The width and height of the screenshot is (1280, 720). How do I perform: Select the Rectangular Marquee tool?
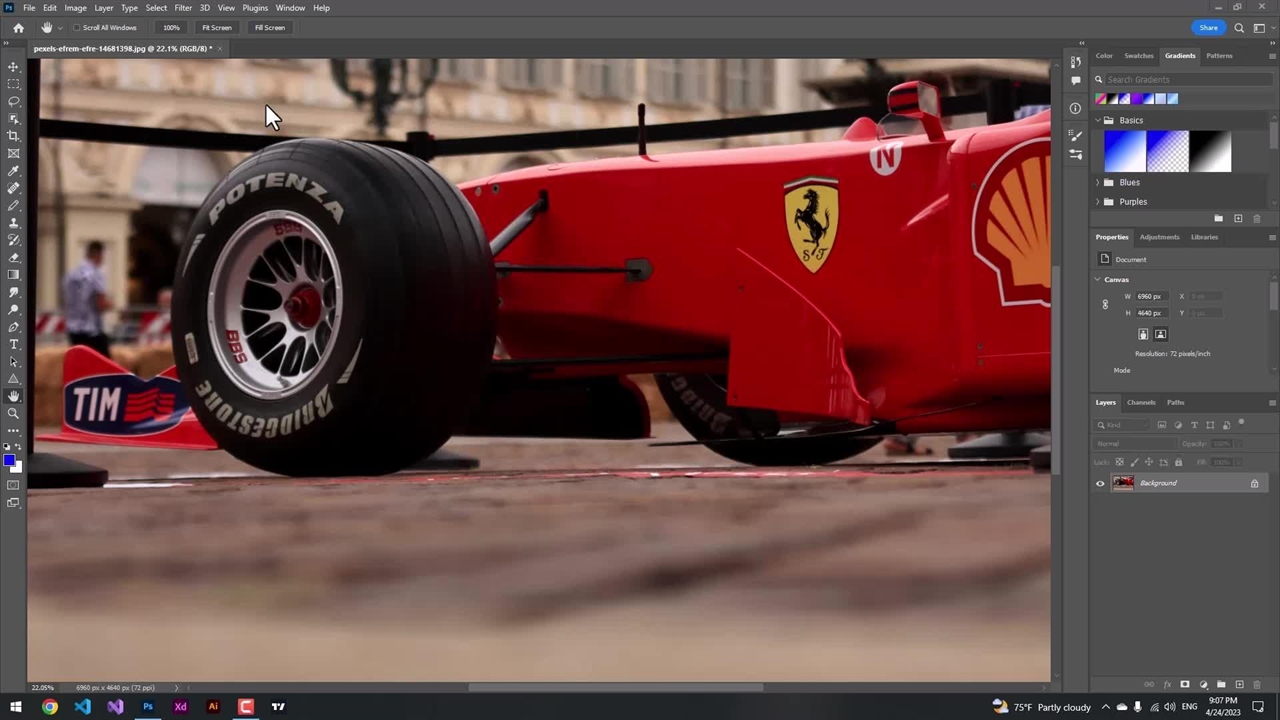(x=13, y=84)
